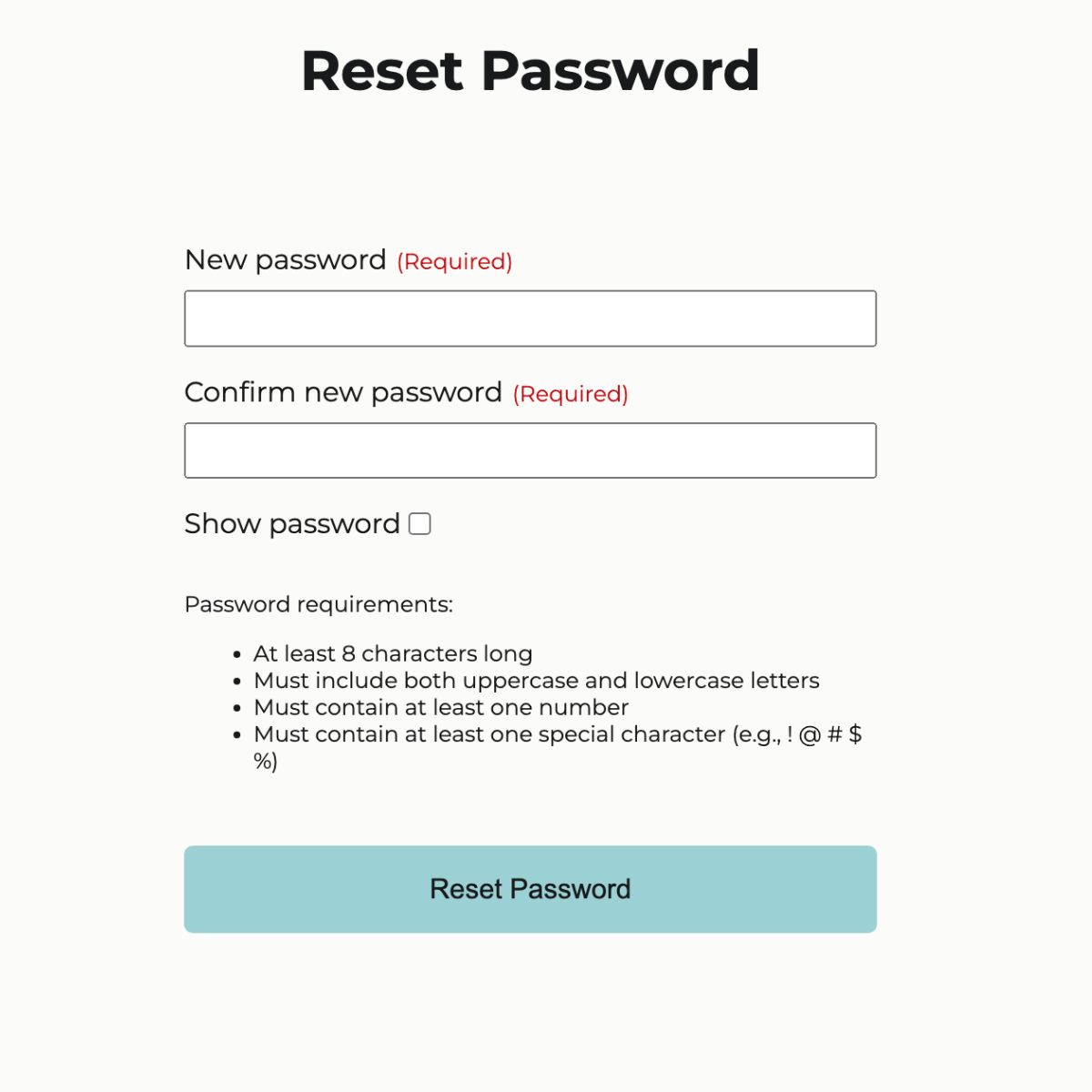Click the red Required text beside New password

click(x=453, y=262)
